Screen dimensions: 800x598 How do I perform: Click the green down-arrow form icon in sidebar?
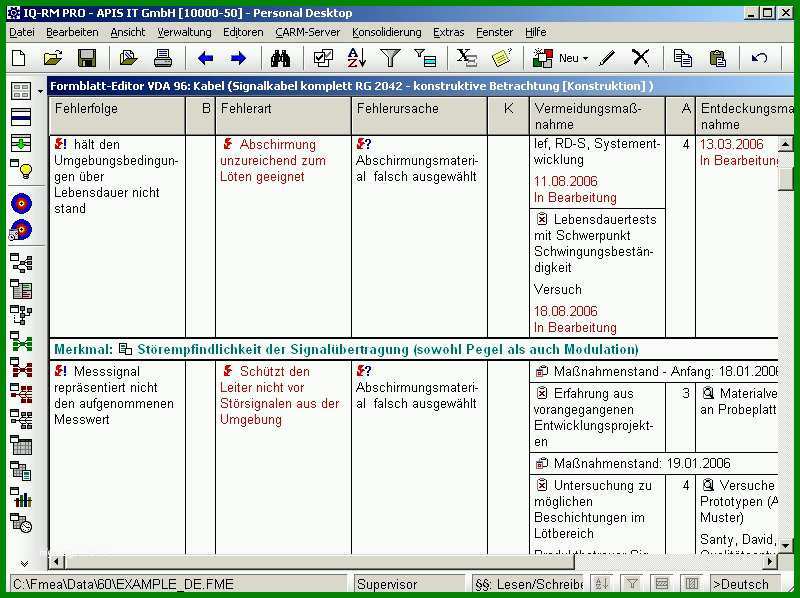pos(21,143)
